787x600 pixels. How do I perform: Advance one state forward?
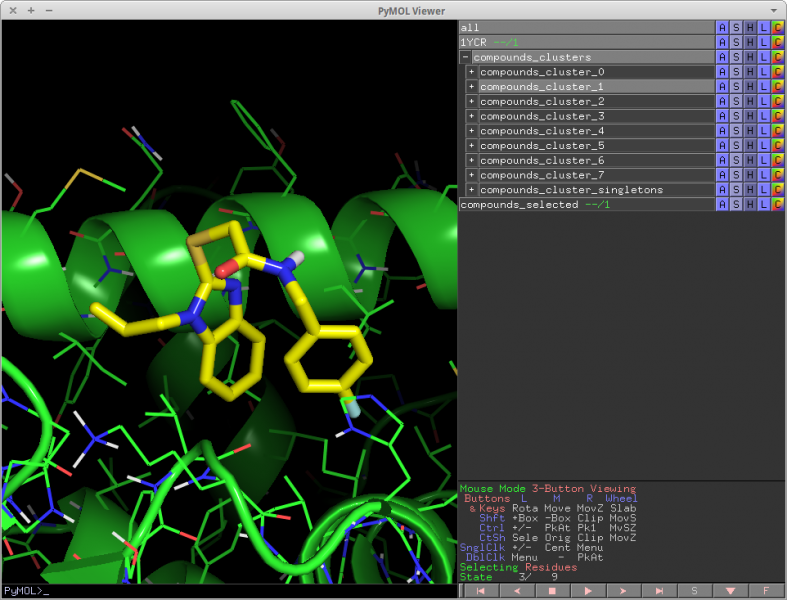coord(622,591)
